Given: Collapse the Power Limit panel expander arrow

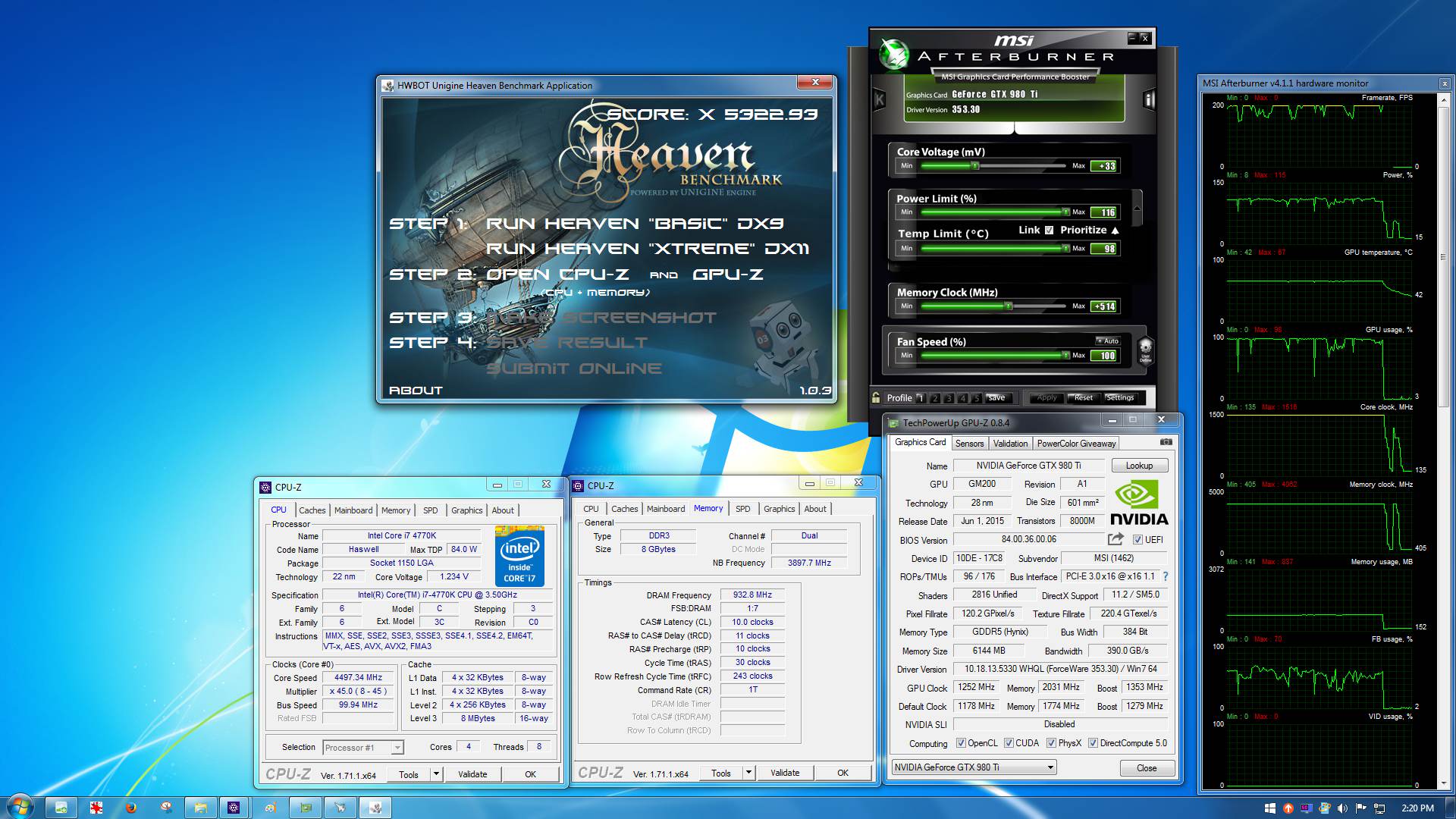Looking at the screenshot, I should pos(1137,208).
